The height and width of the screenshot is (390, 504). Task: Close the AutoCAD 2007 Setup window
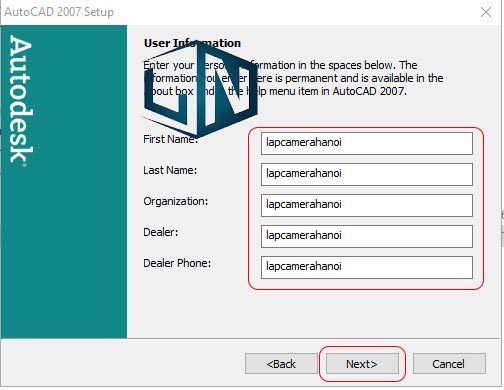point(486,12)
